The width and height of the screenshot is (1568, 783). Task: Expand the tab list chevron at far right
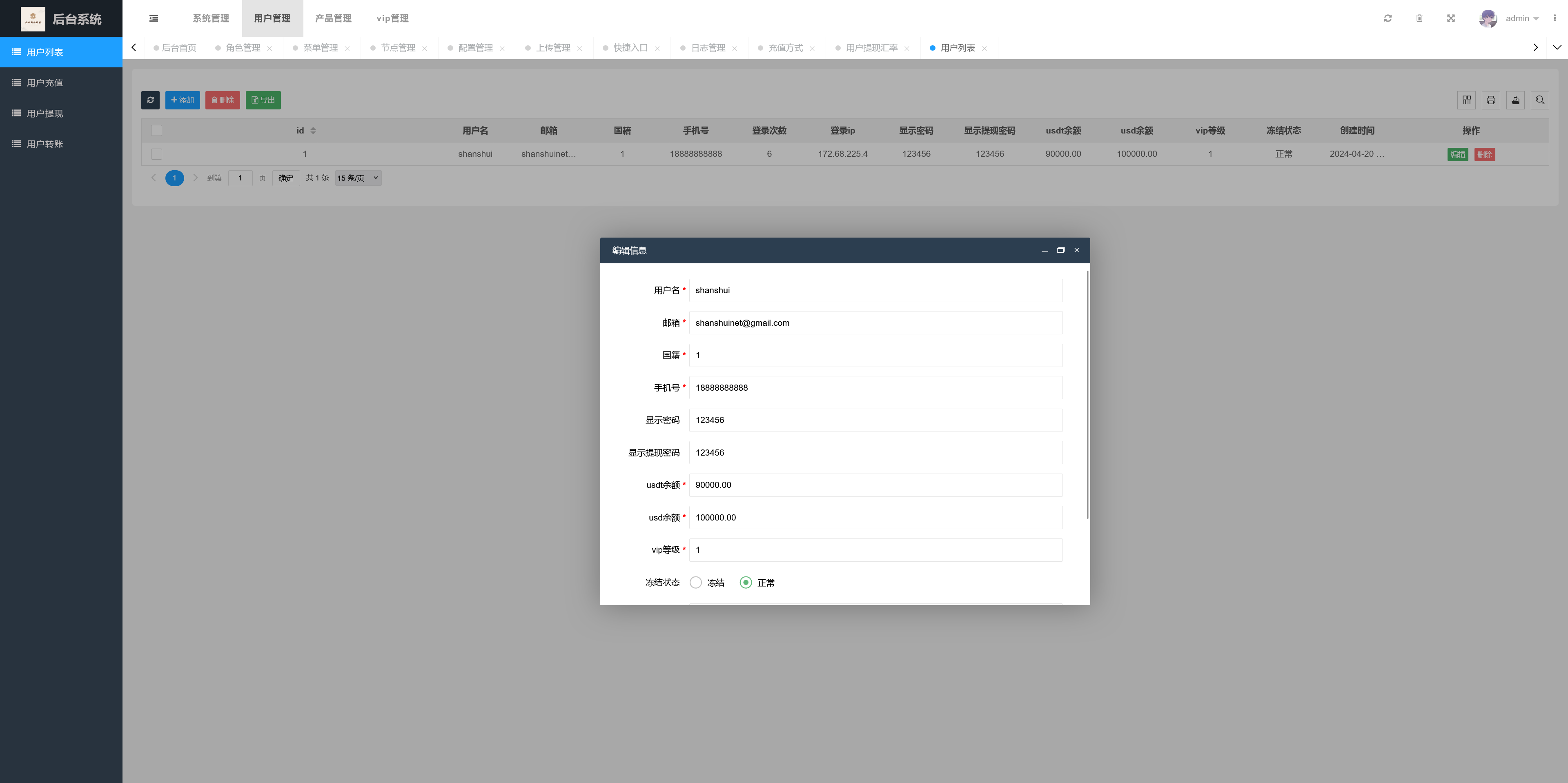pos(1557,47)
